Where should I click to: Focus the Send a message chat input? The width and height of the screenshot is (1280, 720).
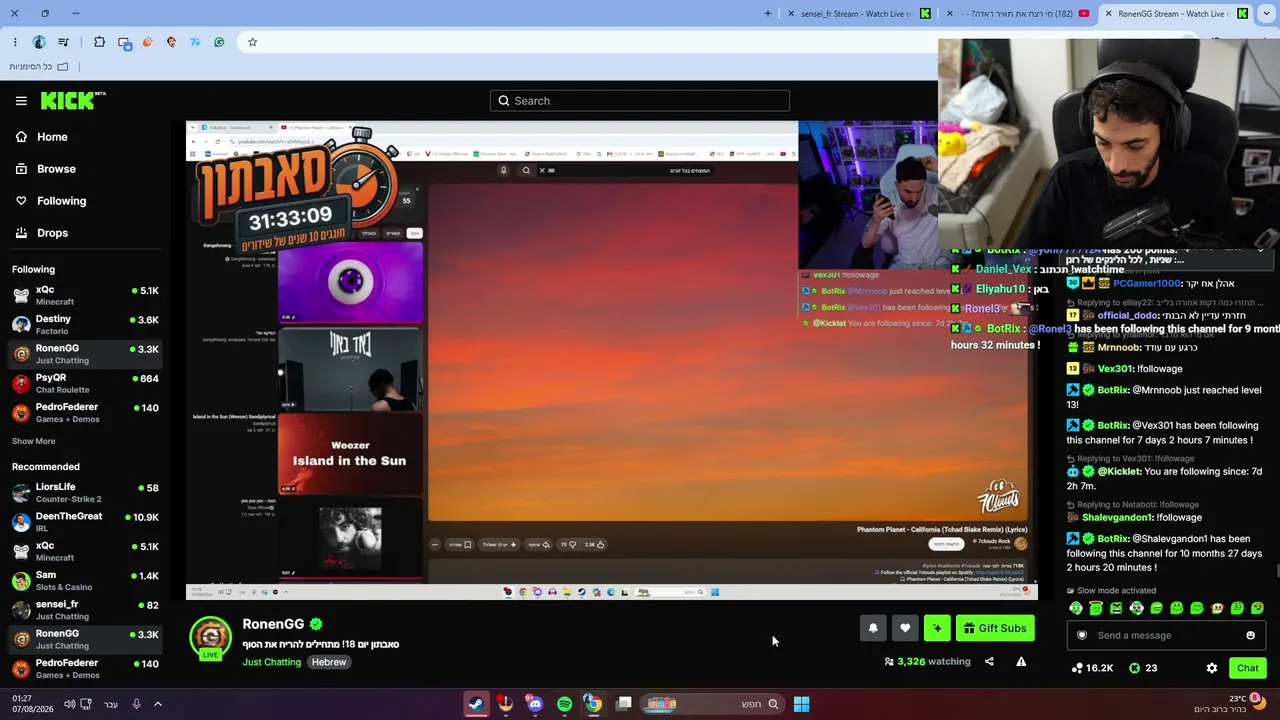[x=1164, y=635]
